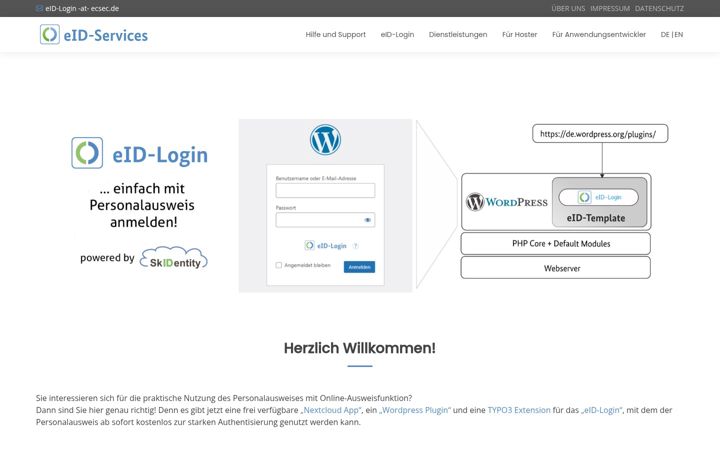Image resolution: width=720 pixels, height=450 pixels.
Task: Click the envelope icon beside the email address
Action: [39, 8]
